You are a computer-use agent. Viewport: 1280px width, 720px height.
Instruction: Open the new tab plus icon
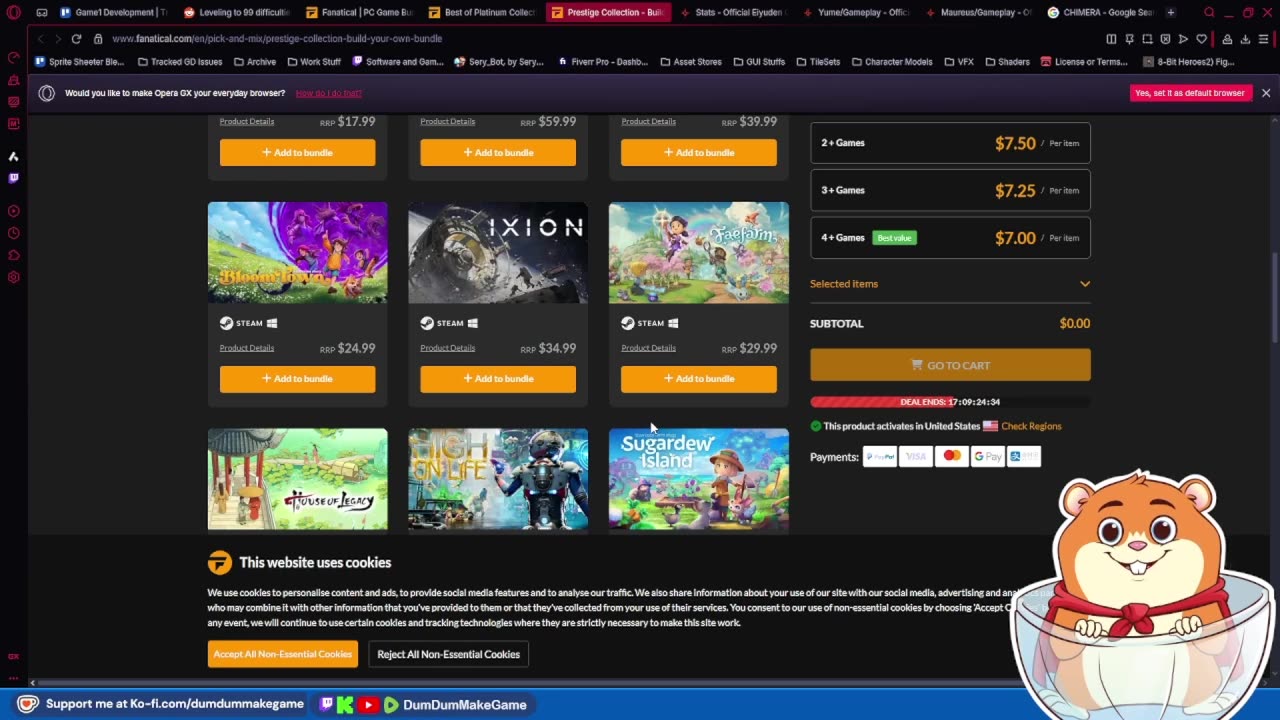tap(1171, 12)
